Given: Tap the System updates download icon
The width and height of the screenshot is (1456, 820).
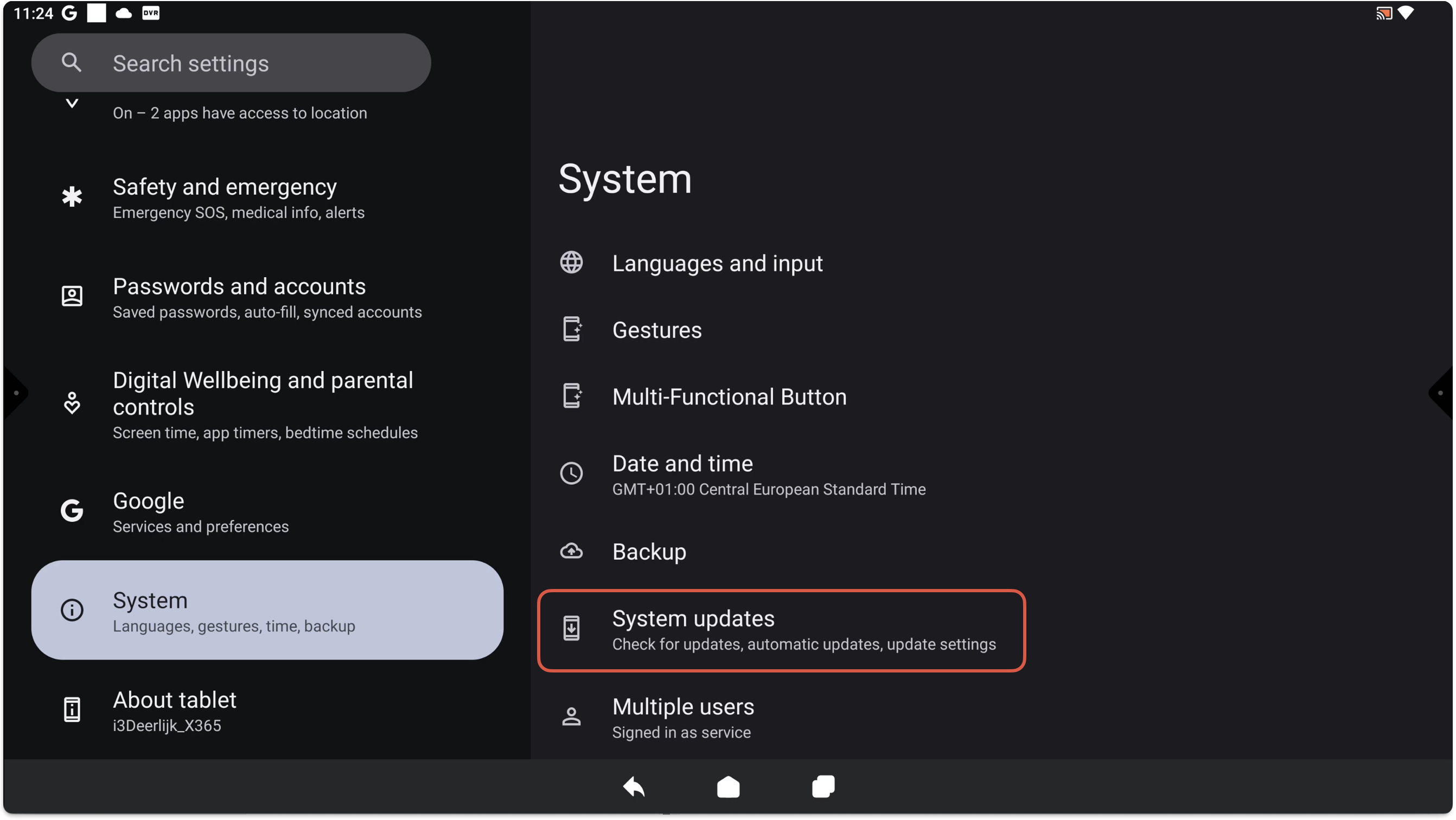Looking at the screenshot, I should click(x=571, y=629).
